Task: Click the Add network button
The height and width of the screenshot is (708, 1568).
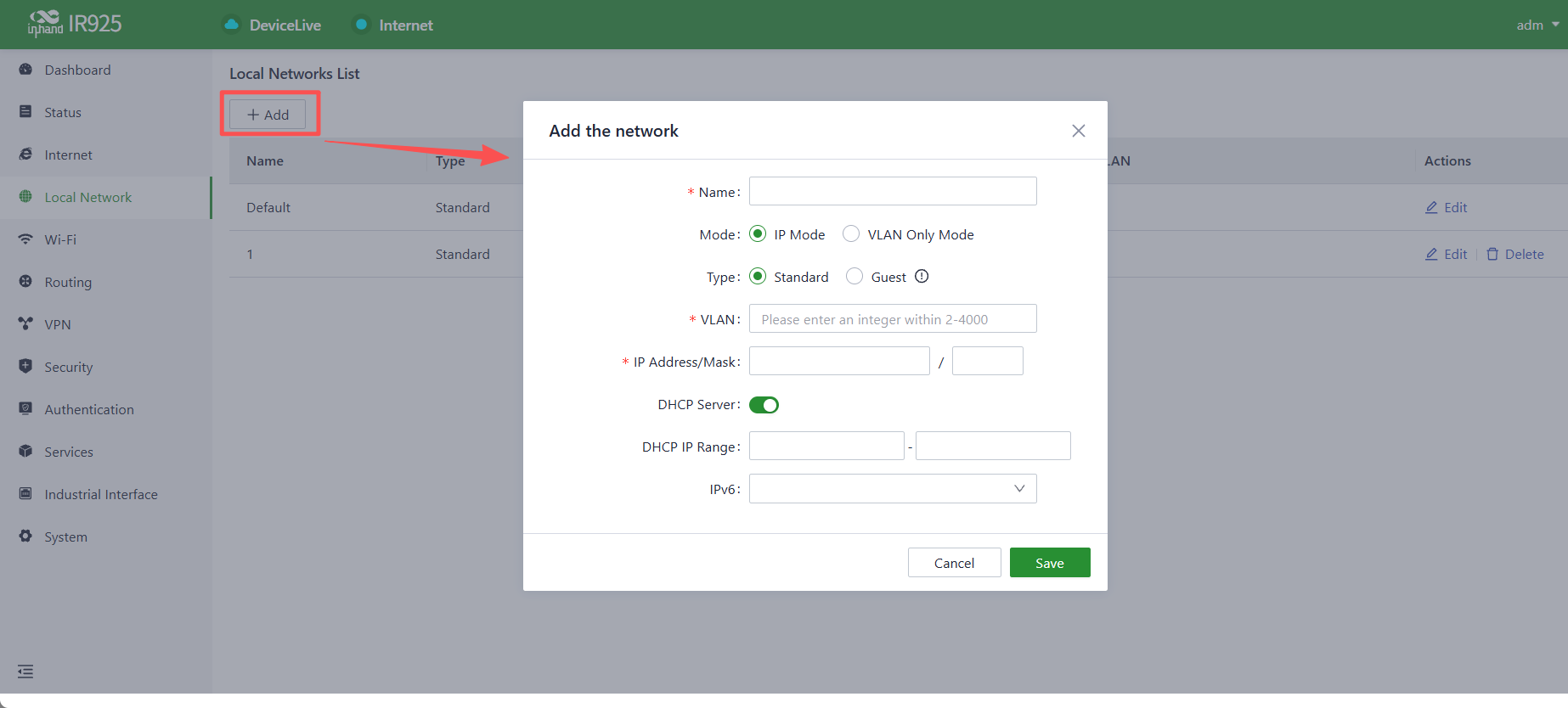Action: click(268, 115)
